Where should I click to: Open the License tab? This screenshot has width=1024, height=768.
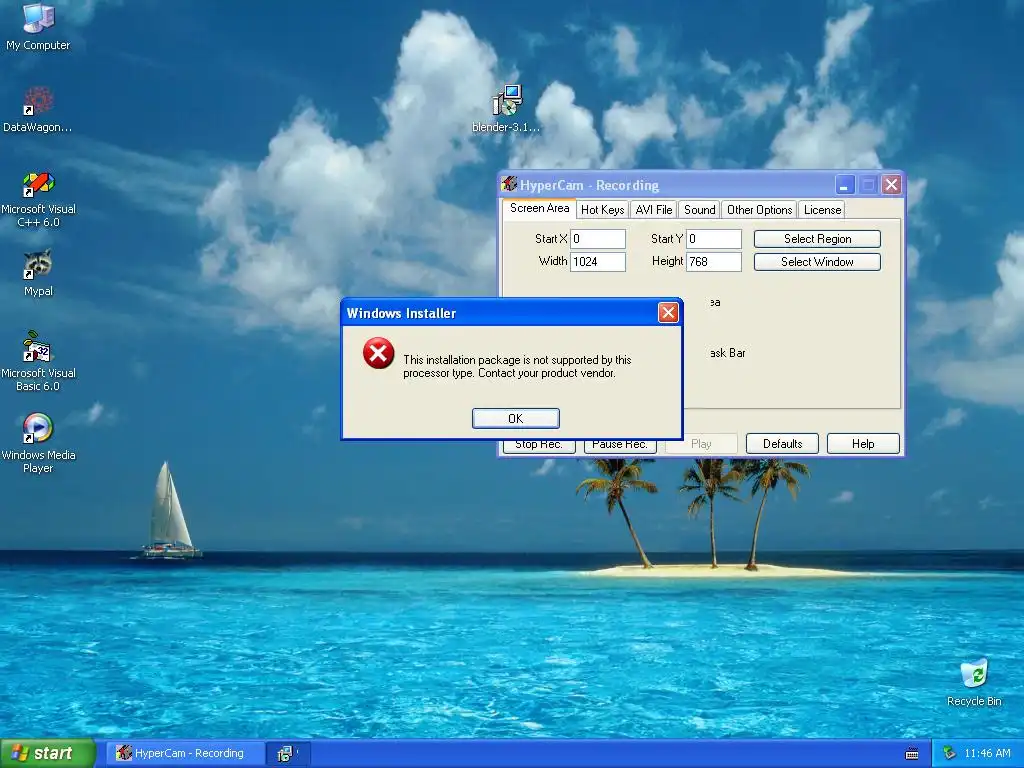[822, 210]
